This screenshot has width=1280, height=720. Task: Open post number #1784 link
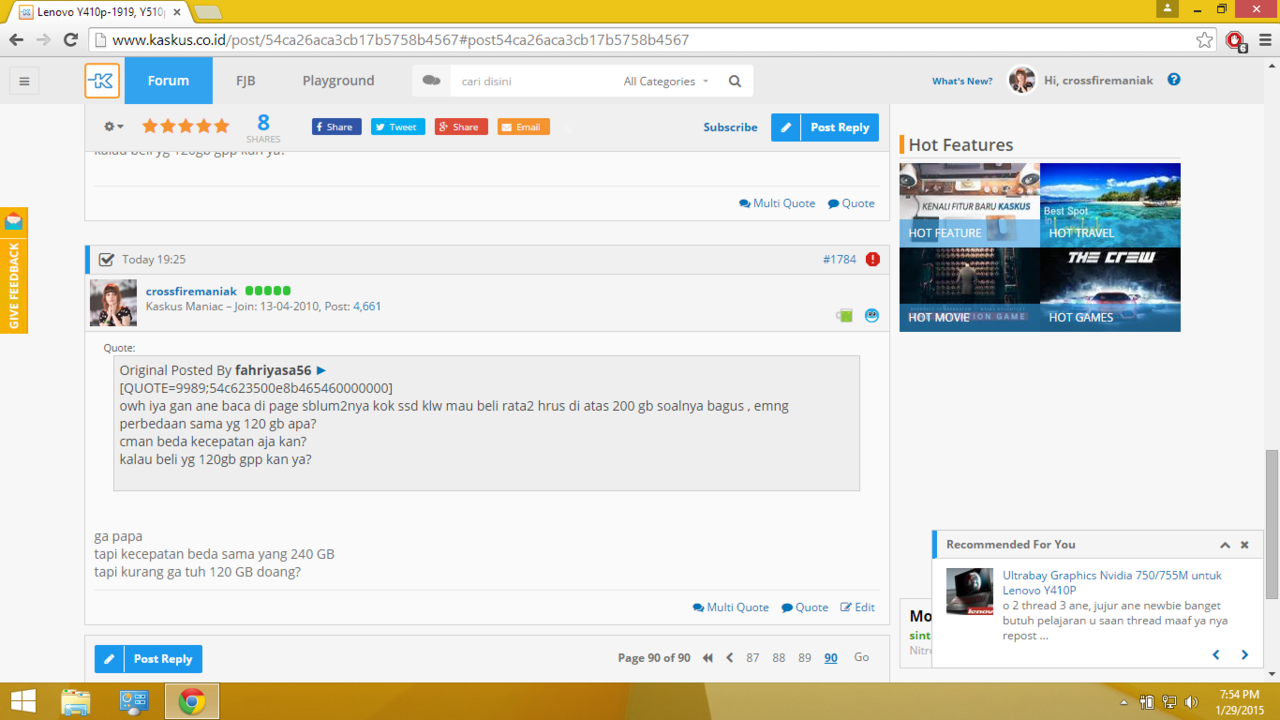coord(840,259)
